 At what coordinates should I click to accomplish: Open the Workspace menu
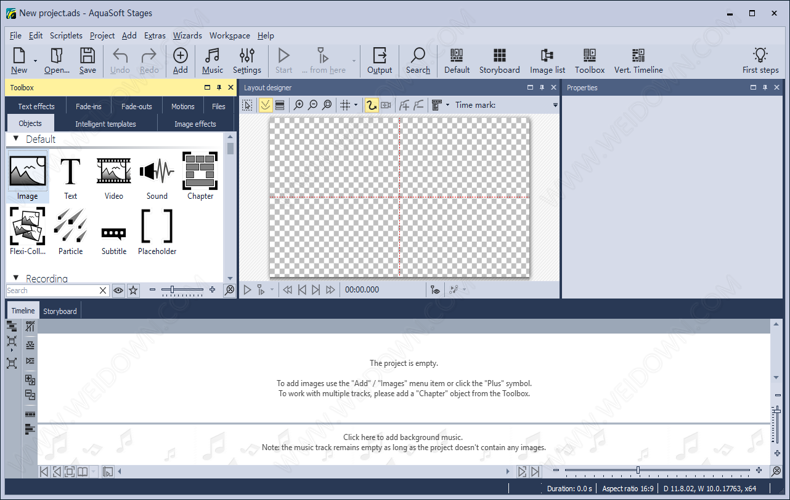[x=230, y=35]
